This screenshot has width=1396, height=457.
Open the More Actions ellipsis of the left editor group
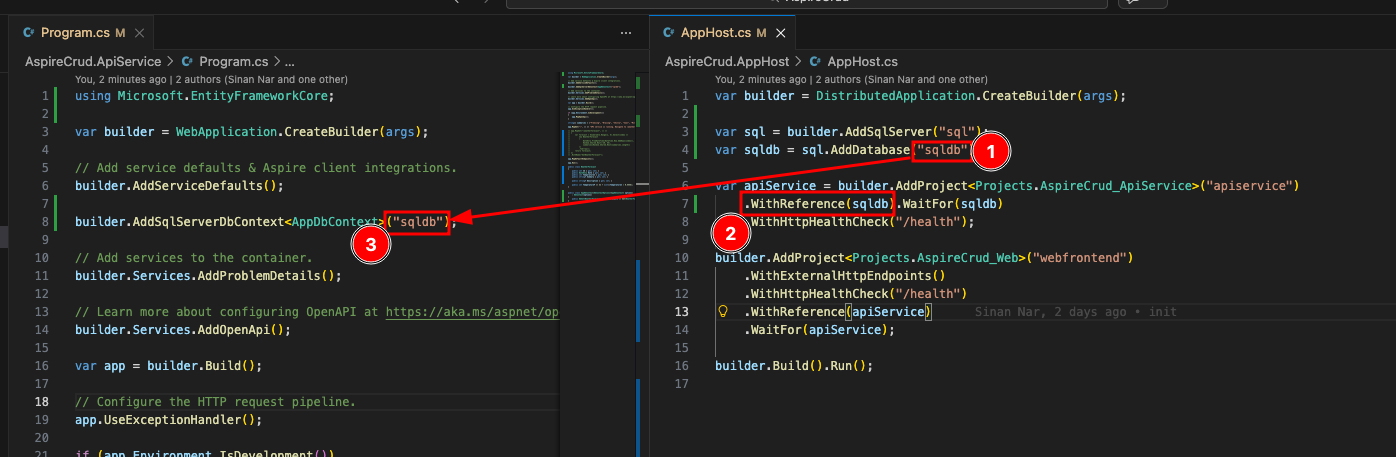(626, 33)
